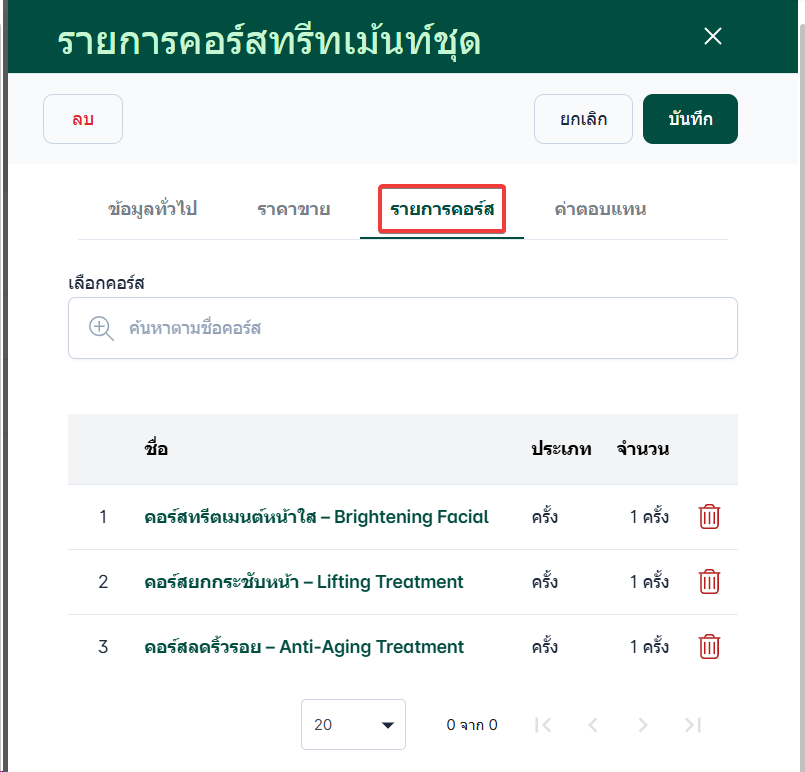Switch to the ข้อมูลทั่วไป tab
Image resolution: width=805 pixels, height=772 pixels.
pyautogui.click(x=152, y=210)
